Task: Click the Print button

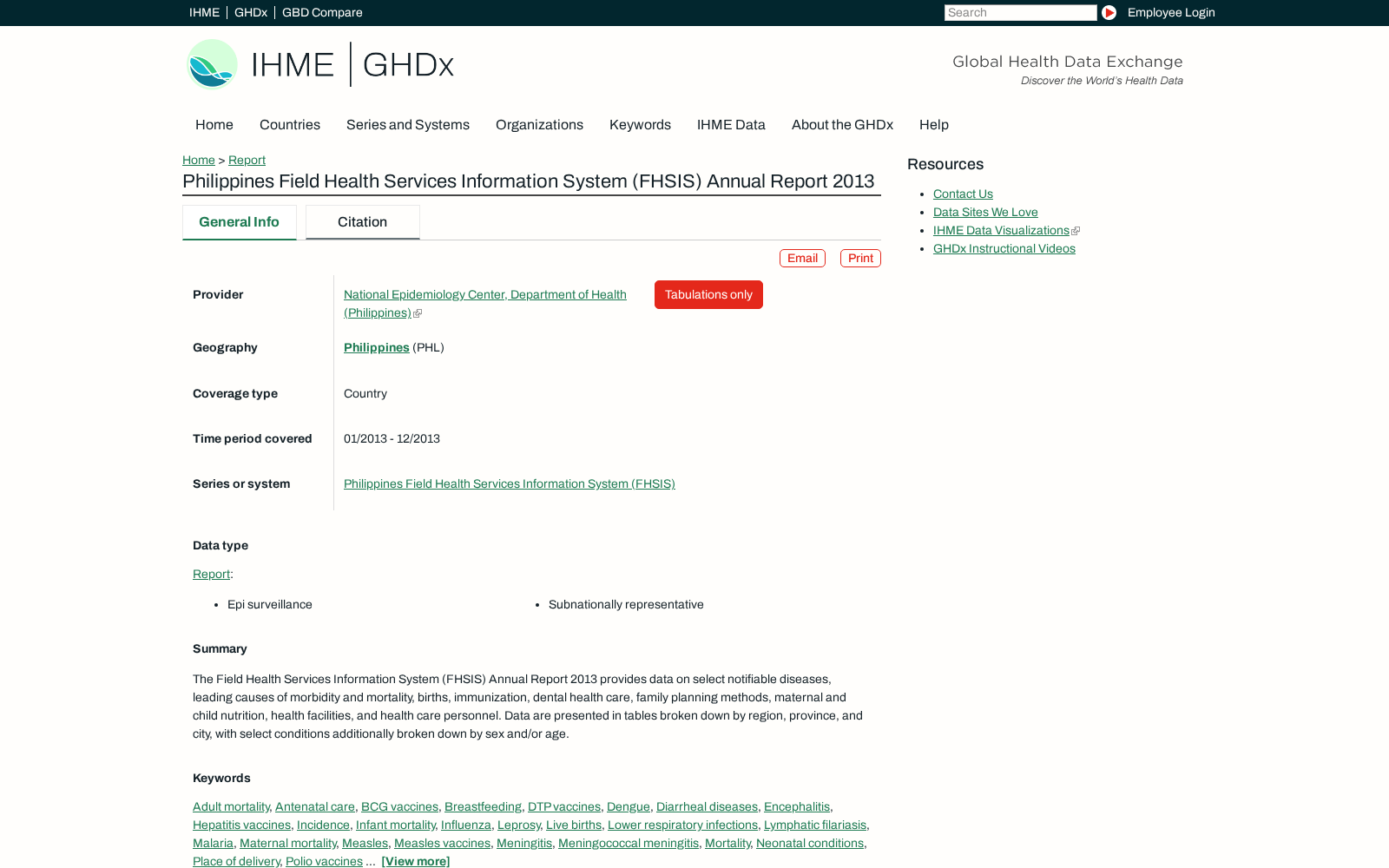Action: coord(860,258)
